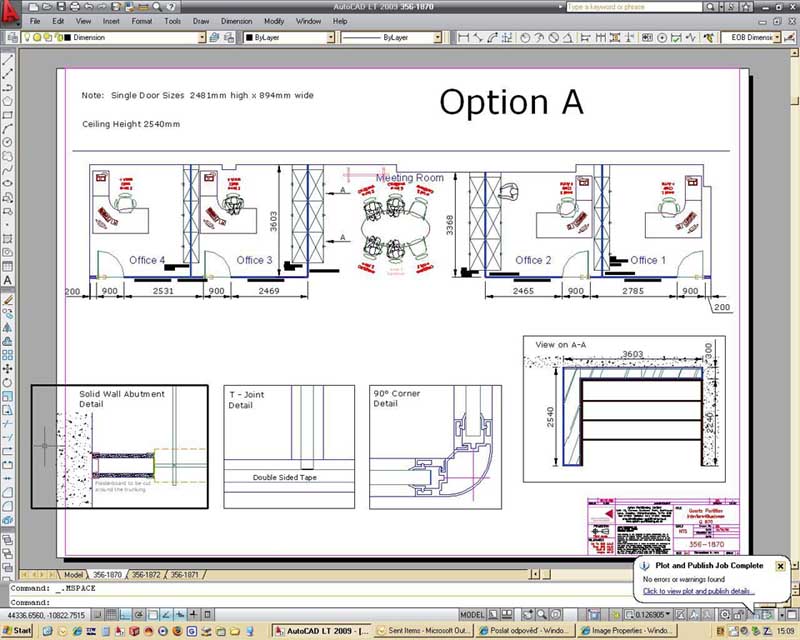Viewport: 800px width, 640px height.
Task: Switch to the 356-1872 layout tab
Action: pos(146,575)
